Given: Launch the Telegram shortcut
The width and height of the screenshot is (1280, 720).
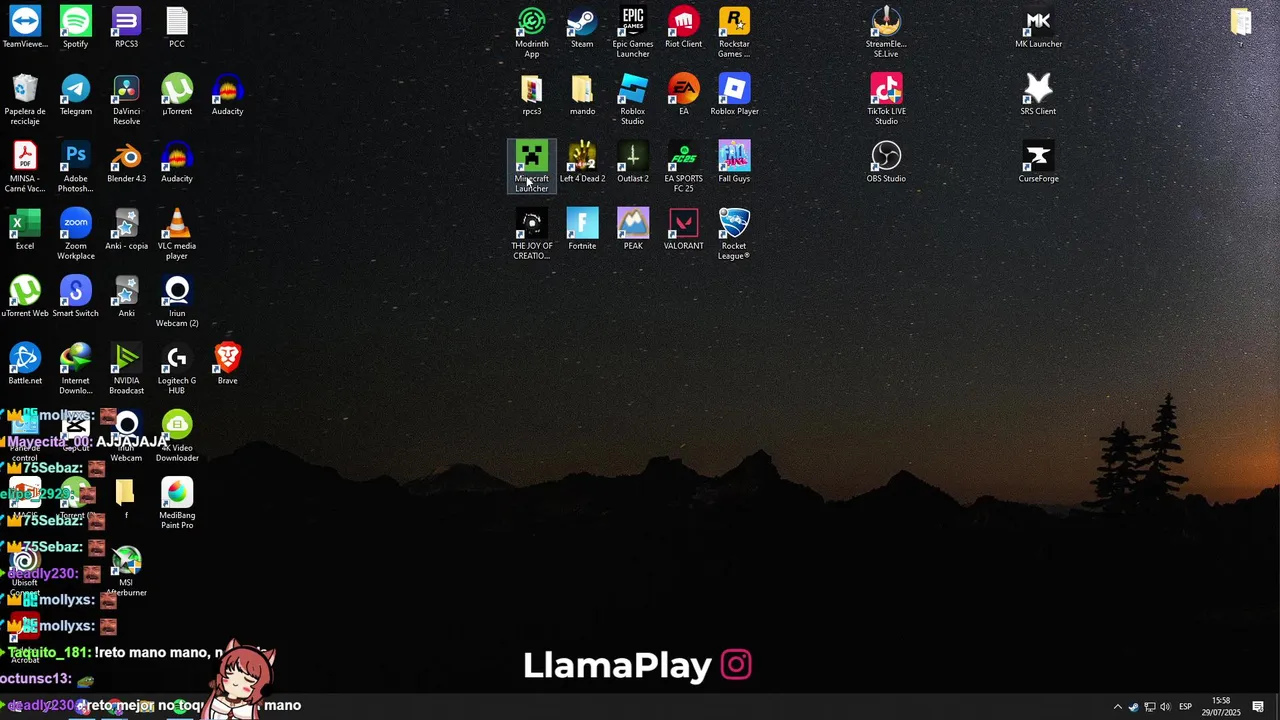Looking at the screenshot, I should point(76,95).
